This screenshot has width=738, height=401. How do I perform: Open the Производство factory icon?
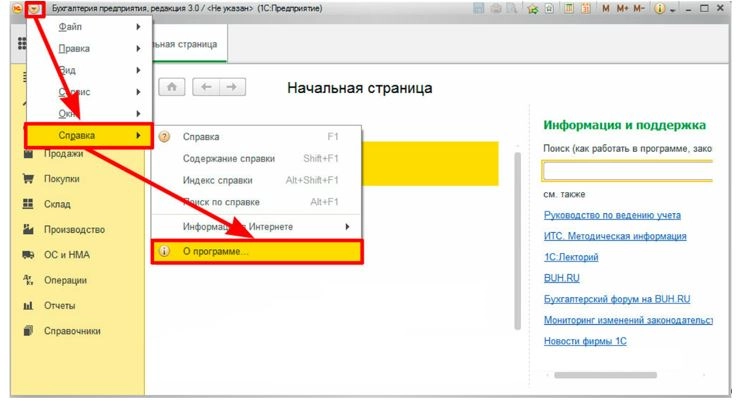coord(28,229)
